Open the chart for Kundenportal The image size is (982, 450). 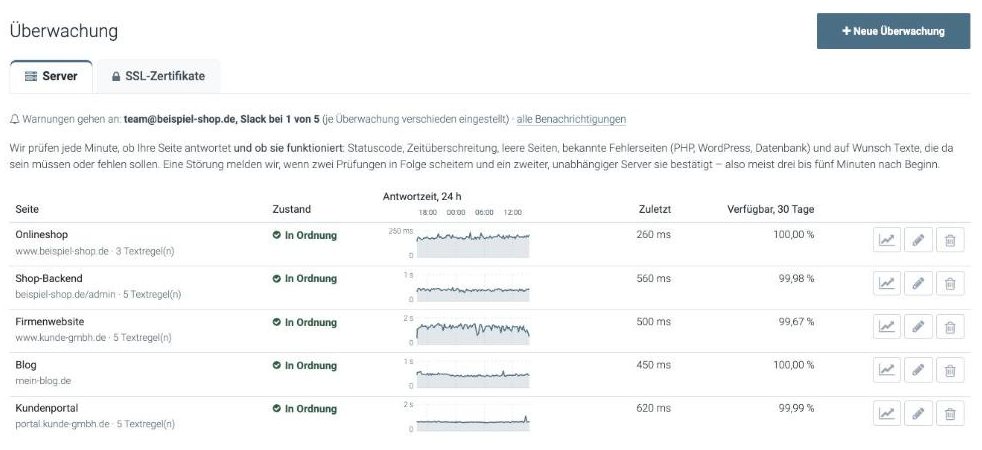click(887, 414)
